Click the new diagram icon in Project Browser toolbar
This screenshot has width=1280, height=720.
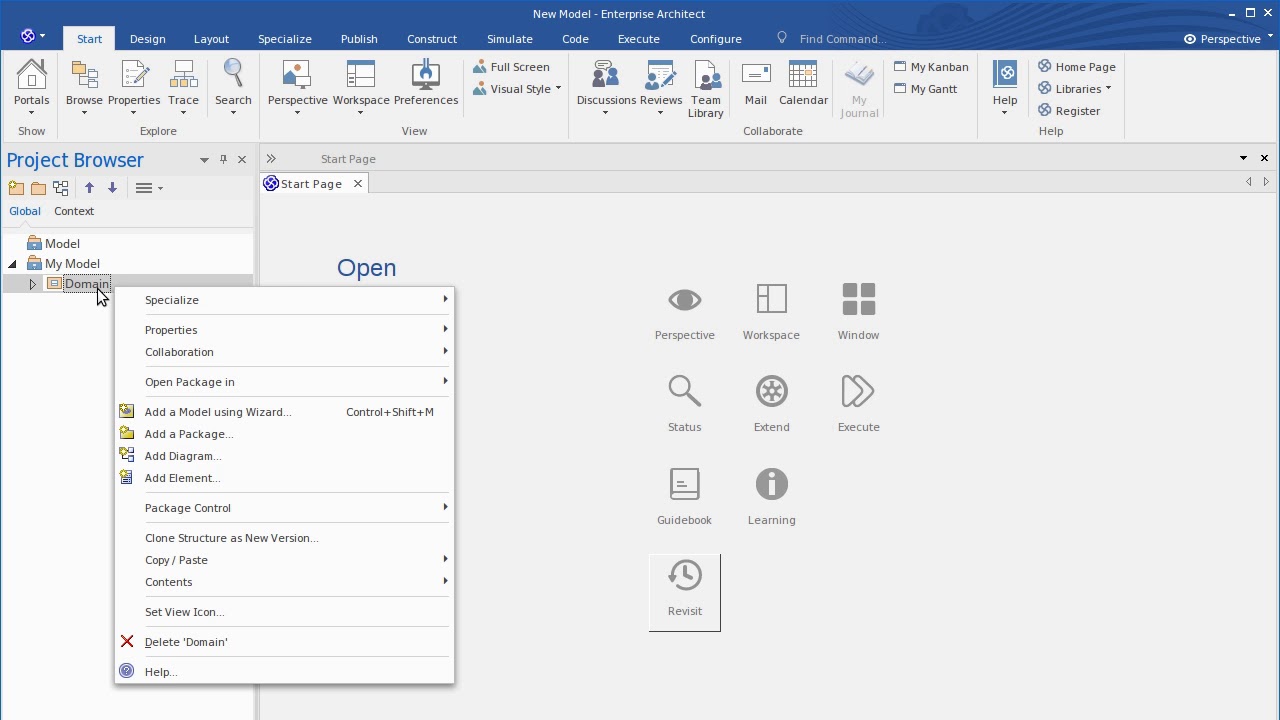click(x=61, y=188)
